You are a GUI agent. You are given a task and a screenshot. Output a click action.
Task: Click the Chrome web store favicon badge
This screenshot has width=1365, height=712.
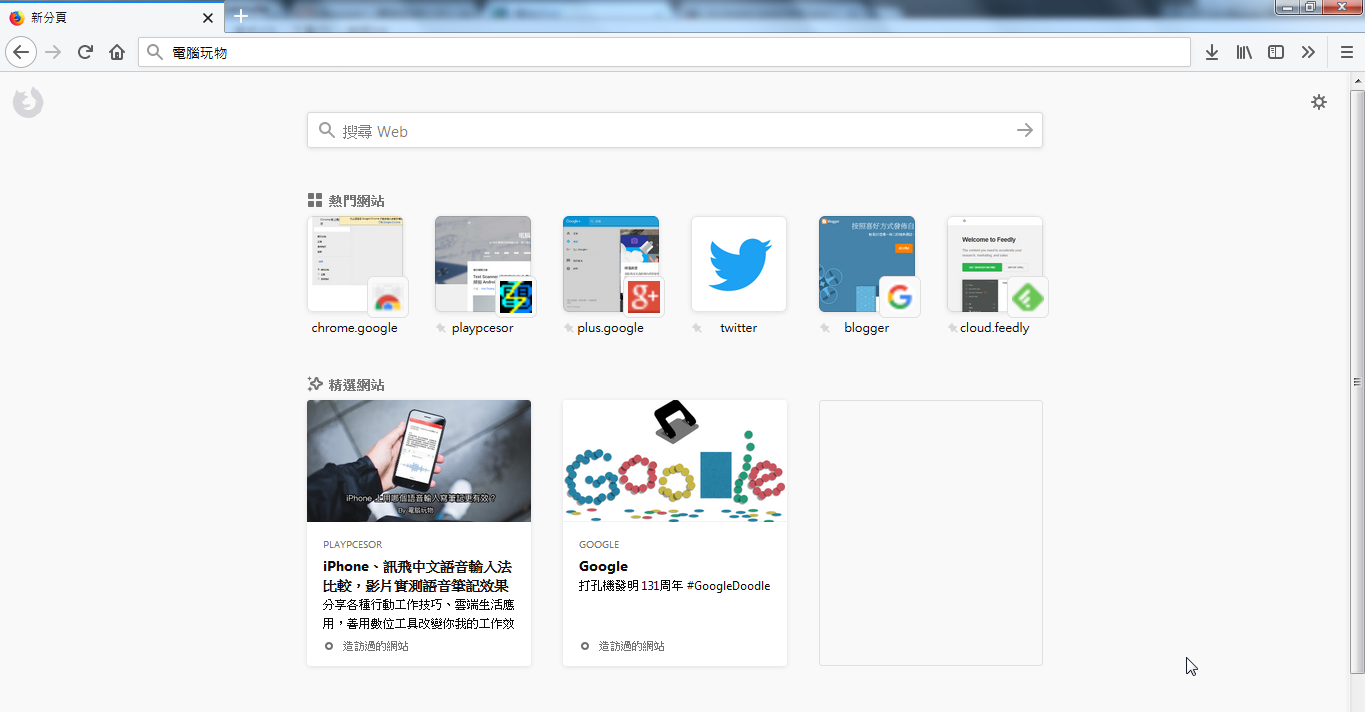point(388,297)
